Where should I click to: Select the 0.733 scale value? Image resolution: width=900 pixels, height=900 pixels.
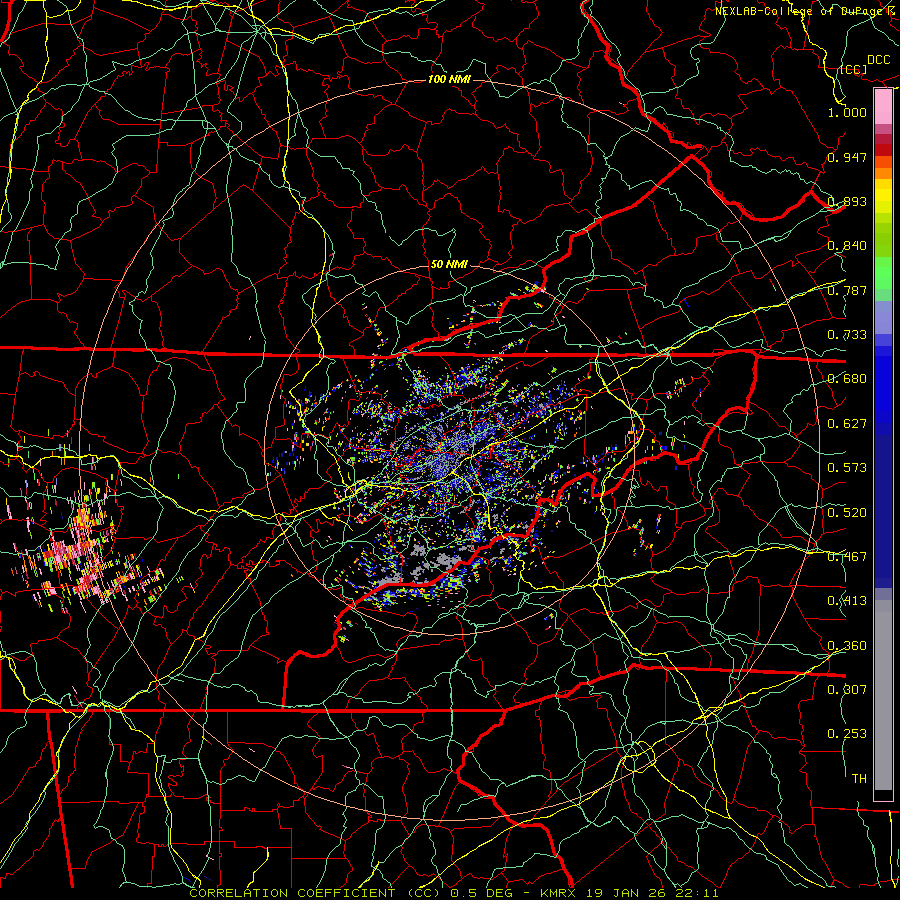847,335
